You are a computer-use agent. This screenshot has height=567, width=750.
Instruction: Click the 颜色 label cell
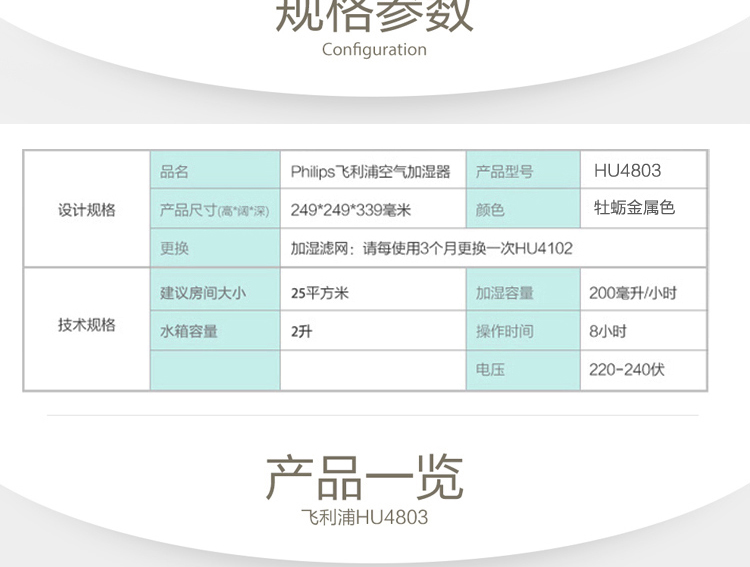[523, 209]
